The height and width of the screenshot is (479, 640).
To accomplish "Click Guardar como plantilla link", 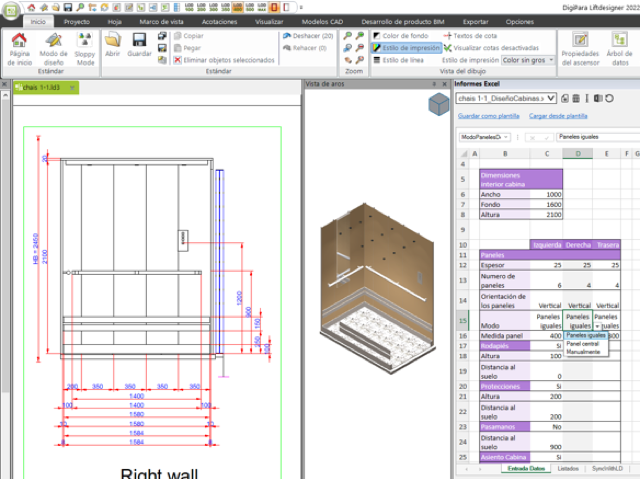I will click(488, 116).
